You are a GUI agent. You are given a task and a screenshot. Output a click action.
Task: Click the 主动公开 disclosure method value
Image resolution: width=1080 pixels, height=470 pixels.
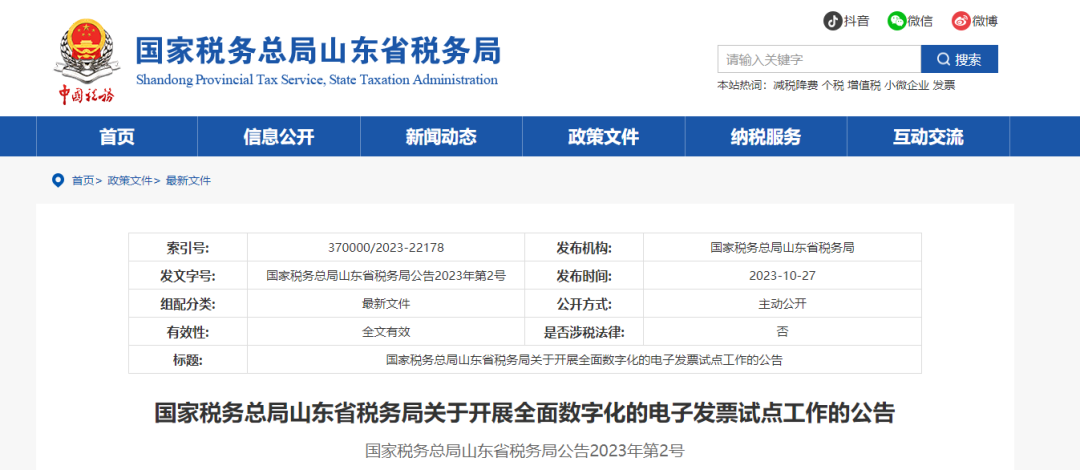[782, 304]
